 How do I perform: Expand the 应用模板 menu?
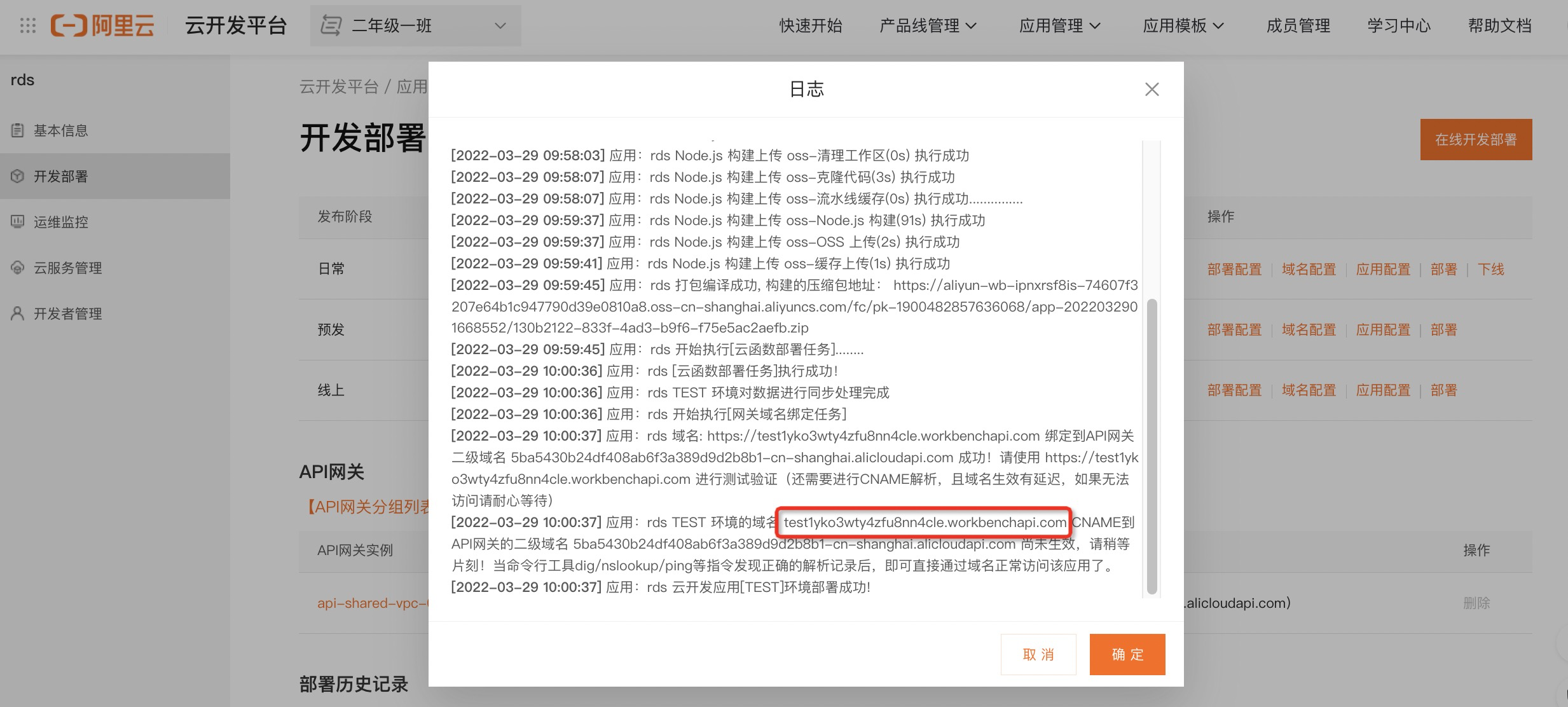(x=1183, y=26)
